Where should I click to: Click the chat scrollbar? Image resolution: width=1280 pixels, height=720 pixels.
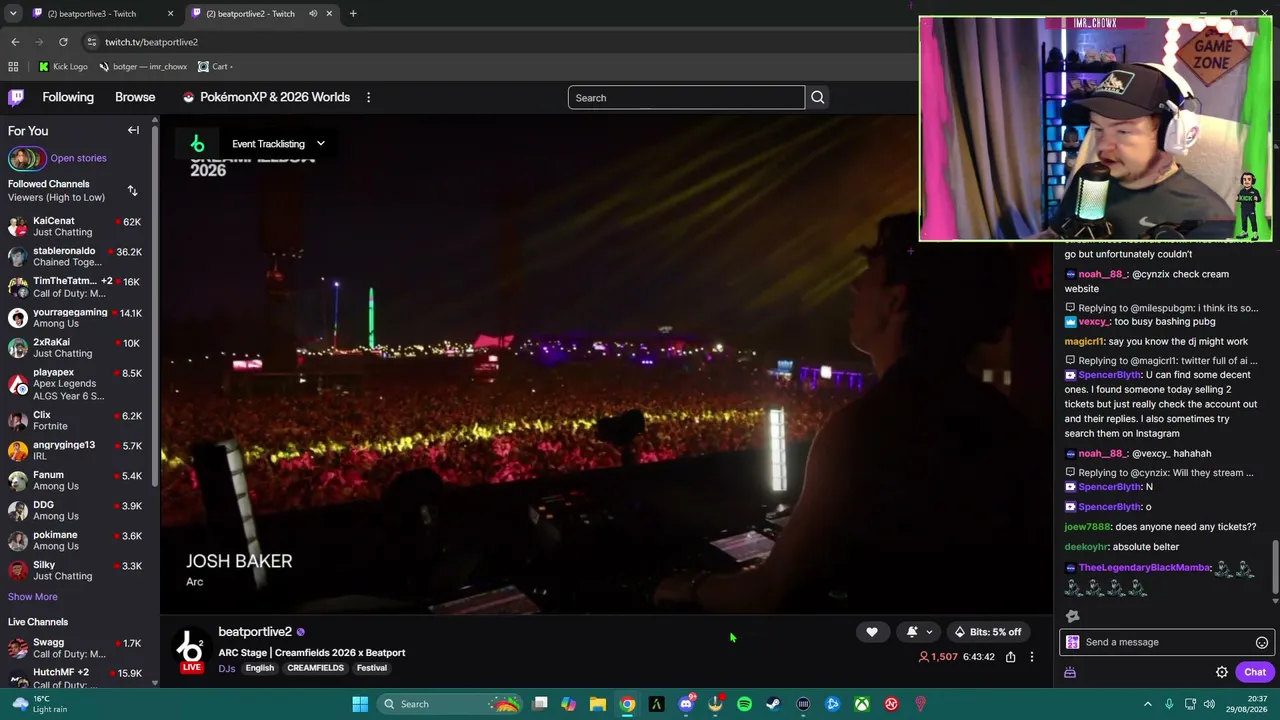pyautogui.click(x=1275, y=568)
